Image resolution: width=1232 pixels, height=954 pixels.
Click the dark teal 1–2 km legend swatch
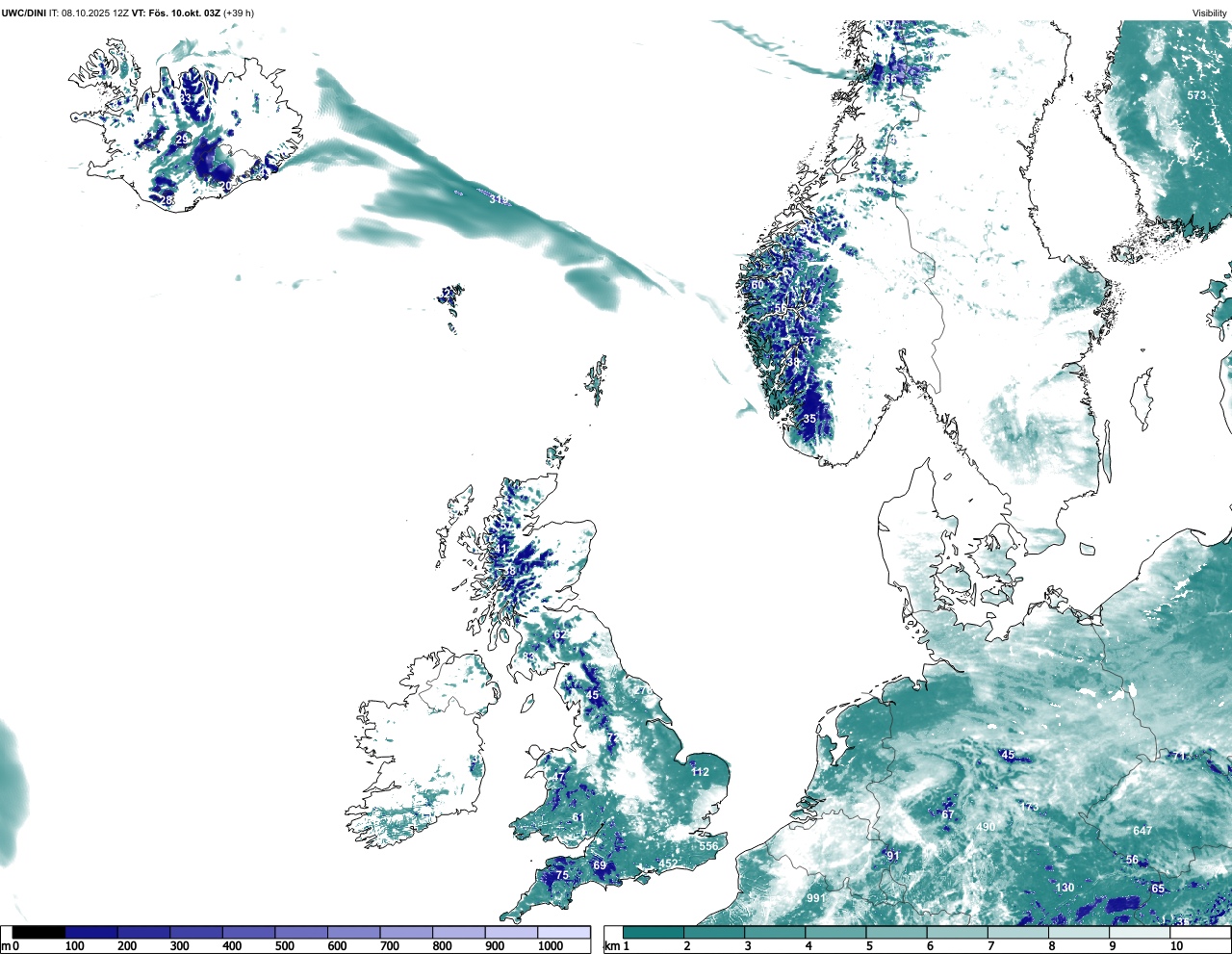654,932
